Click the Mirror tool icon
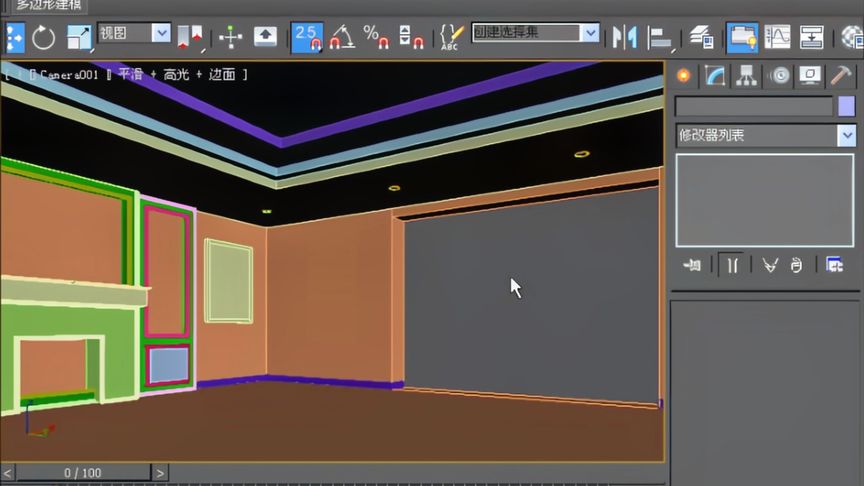Viewport: 864px width, 486px height. pos(625,37)
